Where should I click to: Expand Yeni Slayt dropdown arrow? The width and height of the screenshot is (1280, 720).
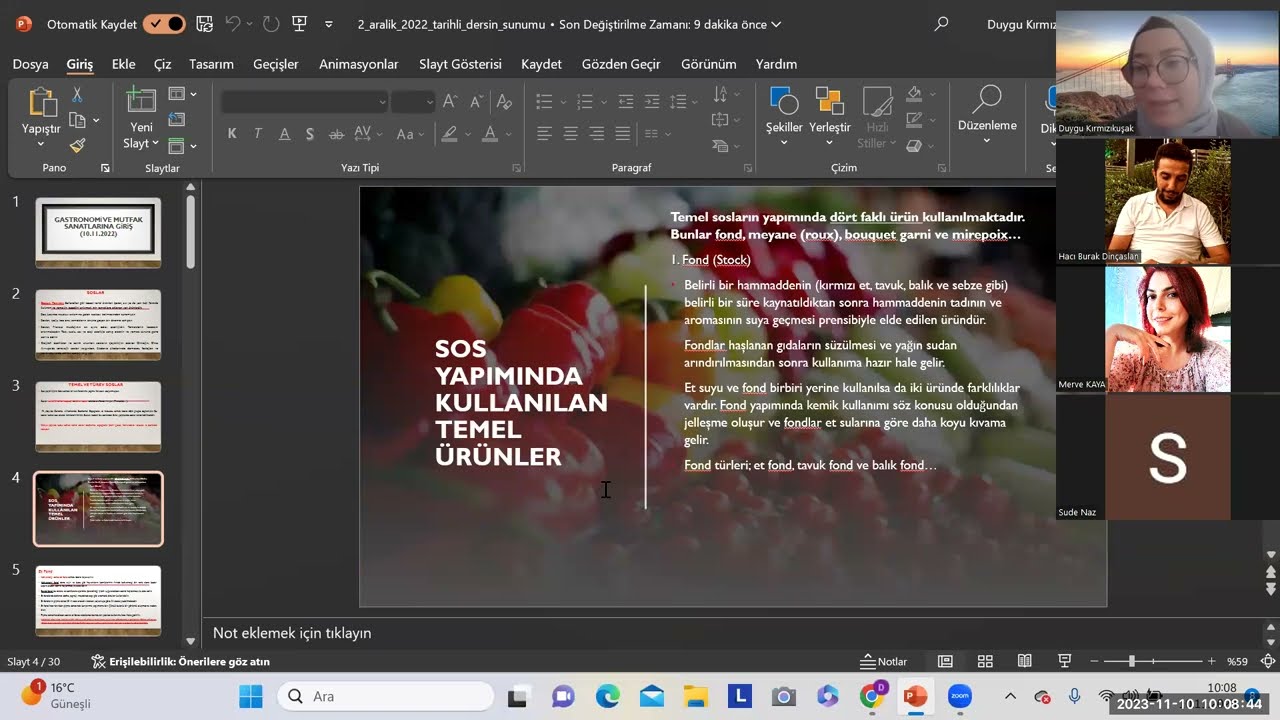click(155, 144)
